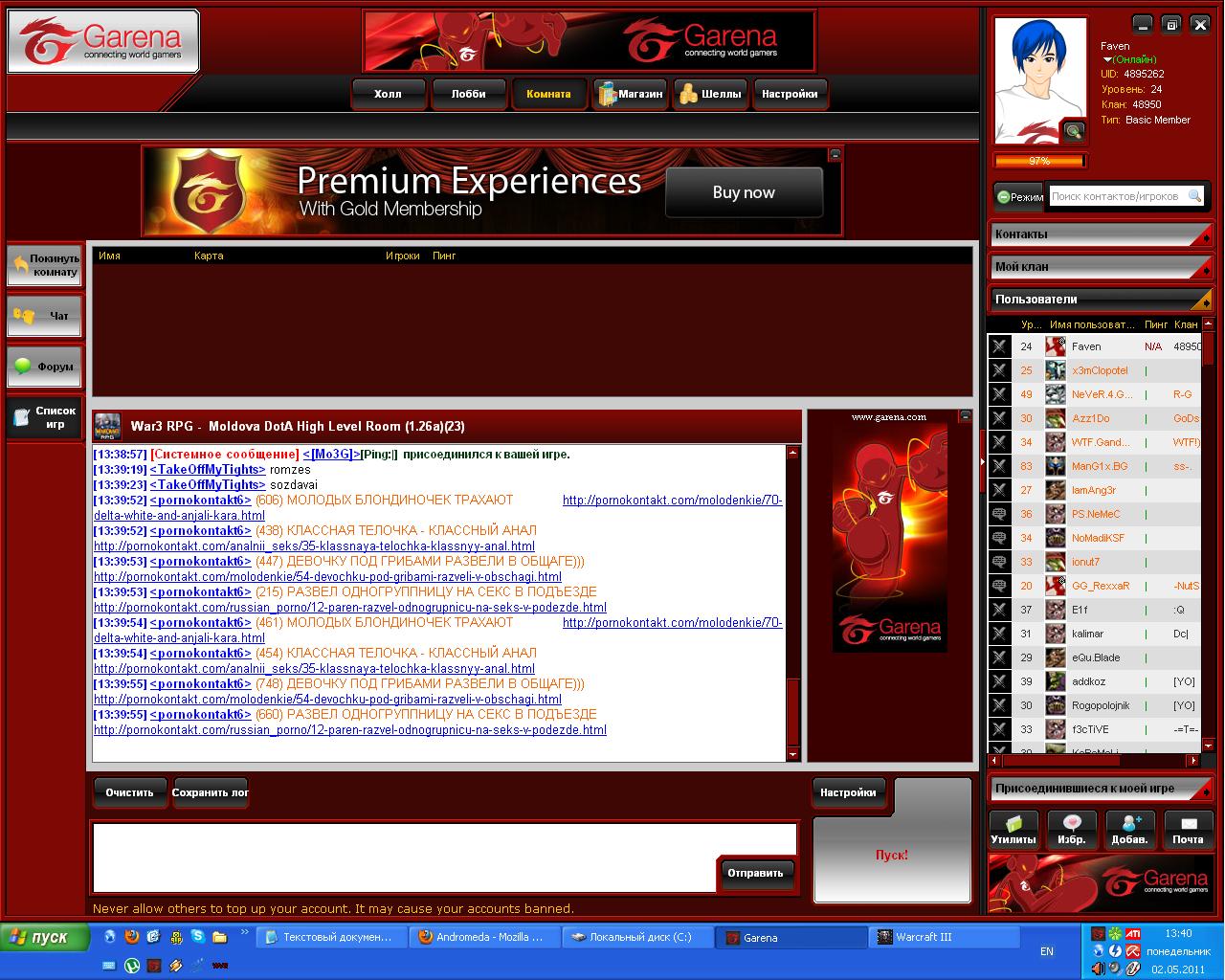The image size is (1225, 980).
Task: Open online status dropdown arrow near Faven
Action: [x=1107, y=59]
